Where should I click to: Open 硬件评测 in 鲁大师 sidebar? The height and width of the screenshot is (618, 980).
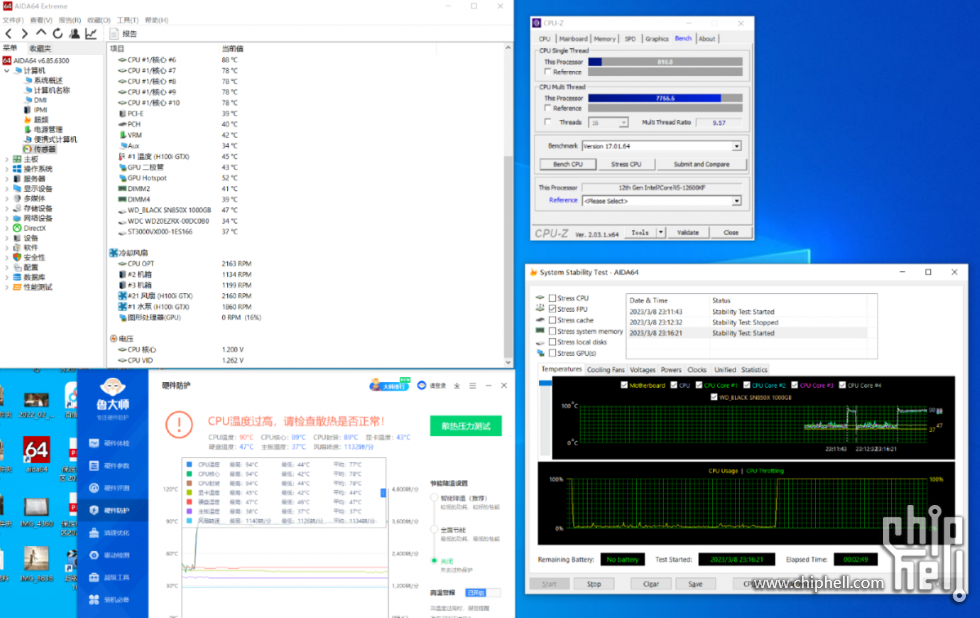coord(111,488)
